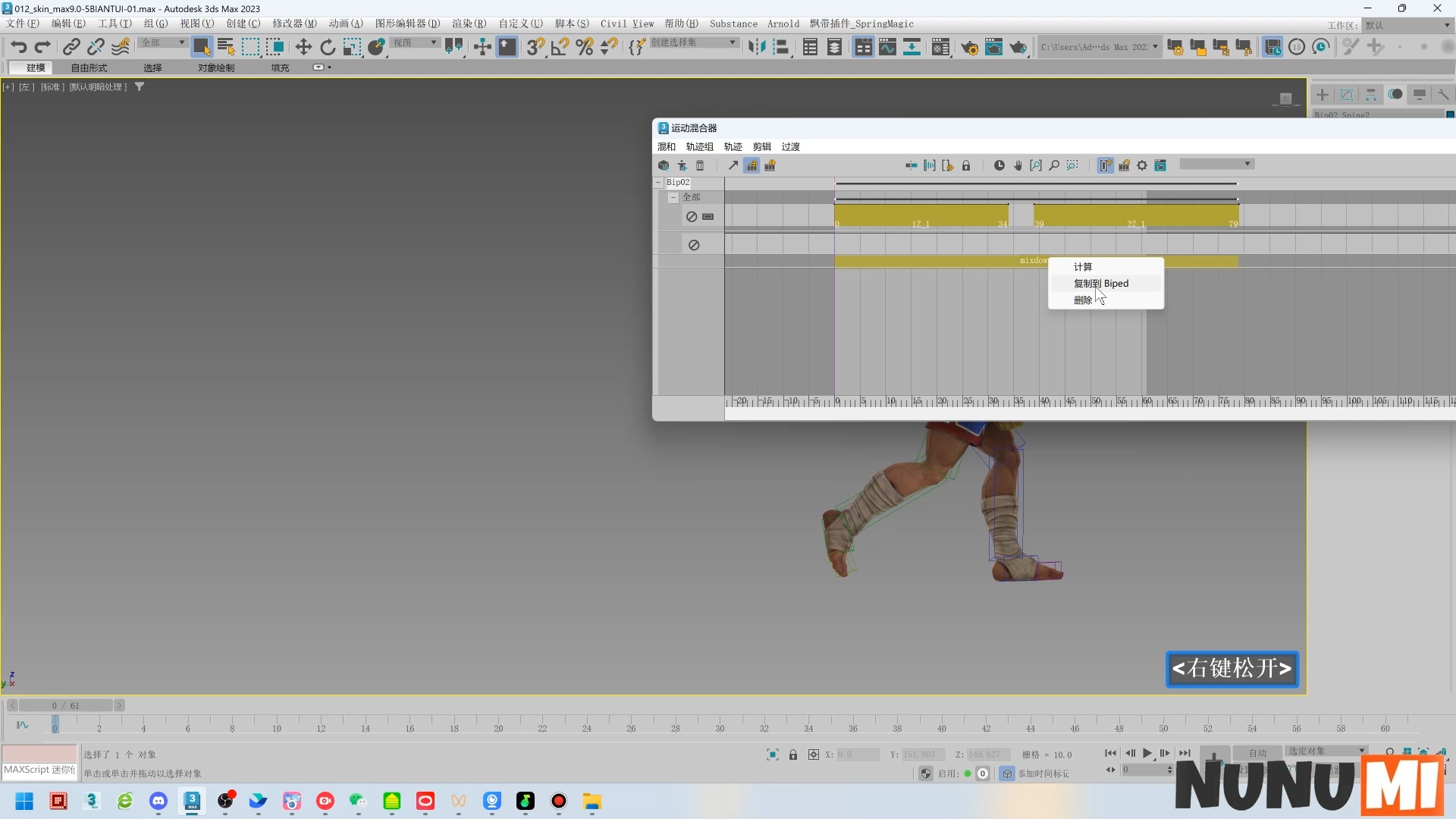Open the 轨迹组 menu in Motion Mixer
The height and width of the screenshot is (819, 1456).
[699, 147]
